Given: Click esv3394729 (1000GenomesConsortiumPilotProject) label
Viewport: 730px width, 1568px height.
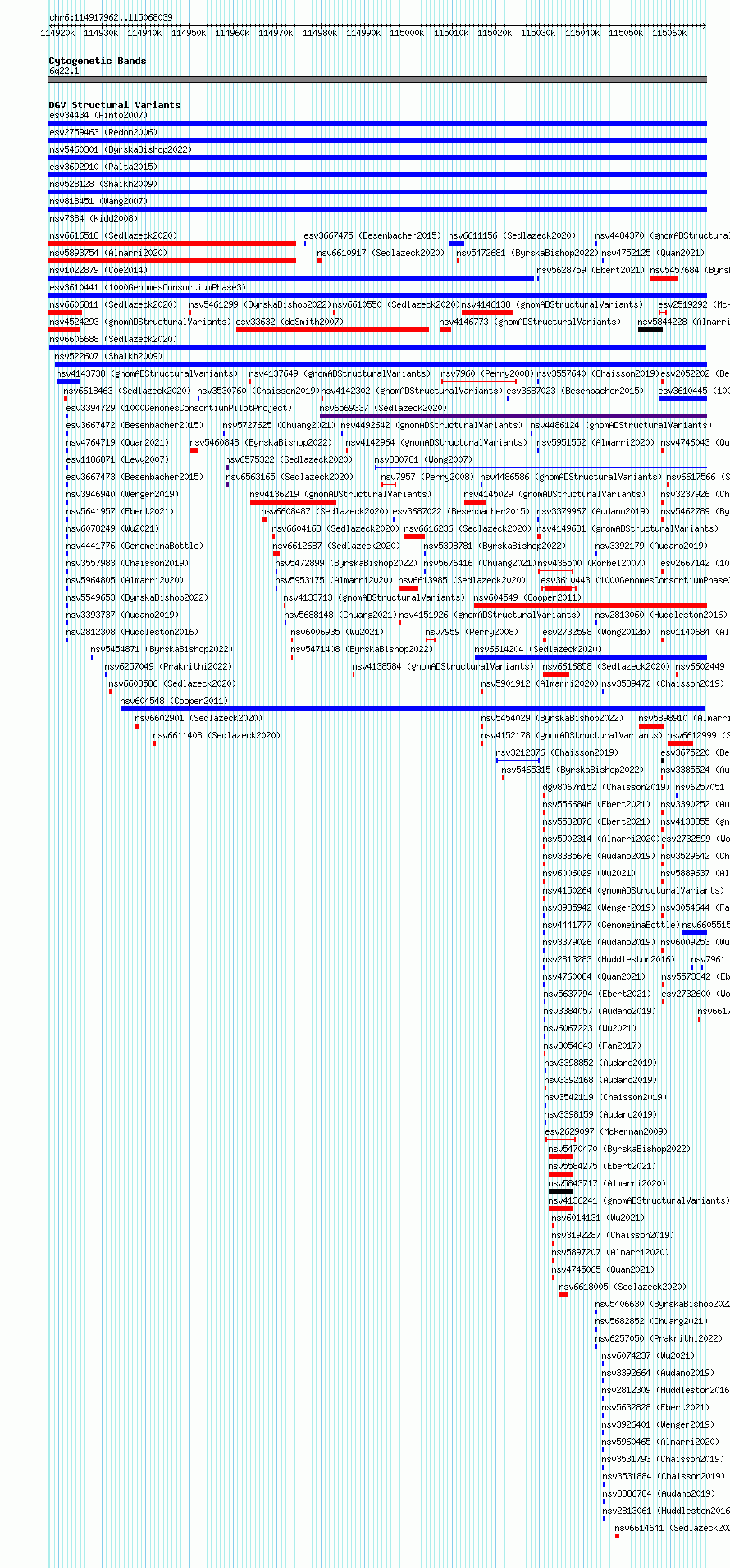Looking at the screenshot, I should tap(179, 409).
